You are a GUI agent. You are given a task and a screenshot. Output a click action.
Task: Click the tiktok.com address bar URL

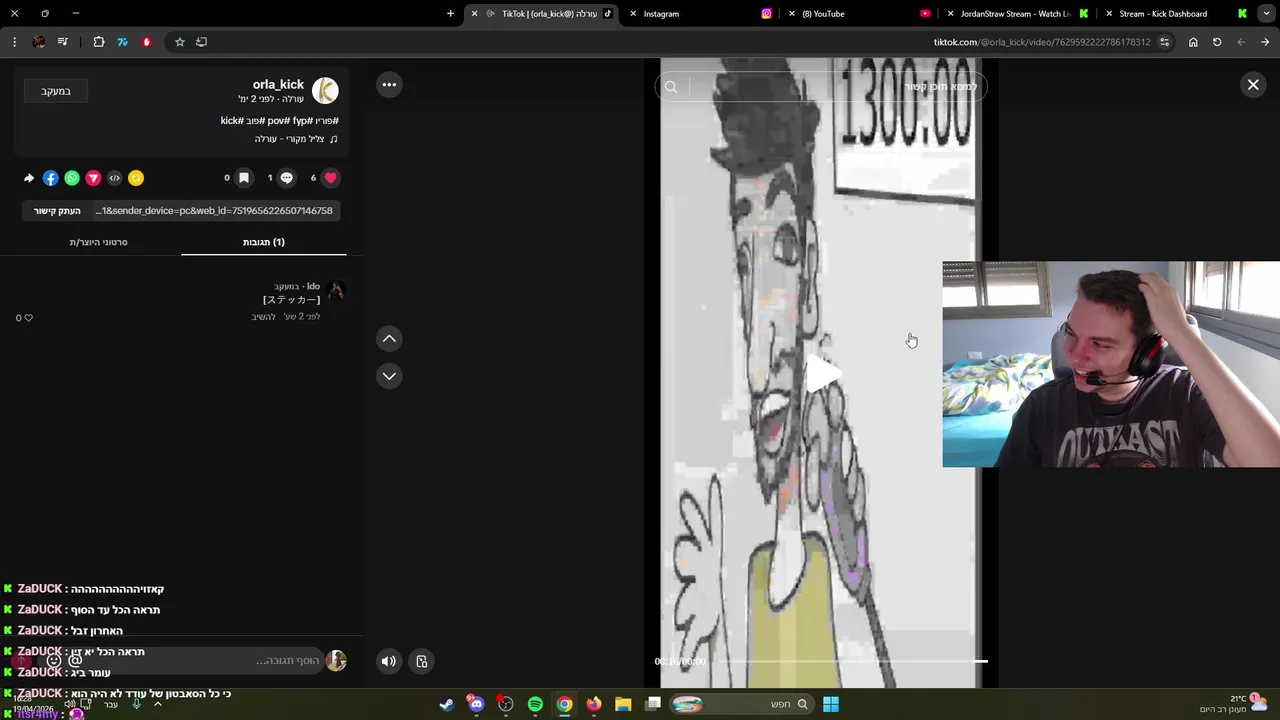tap(1042, 42)
